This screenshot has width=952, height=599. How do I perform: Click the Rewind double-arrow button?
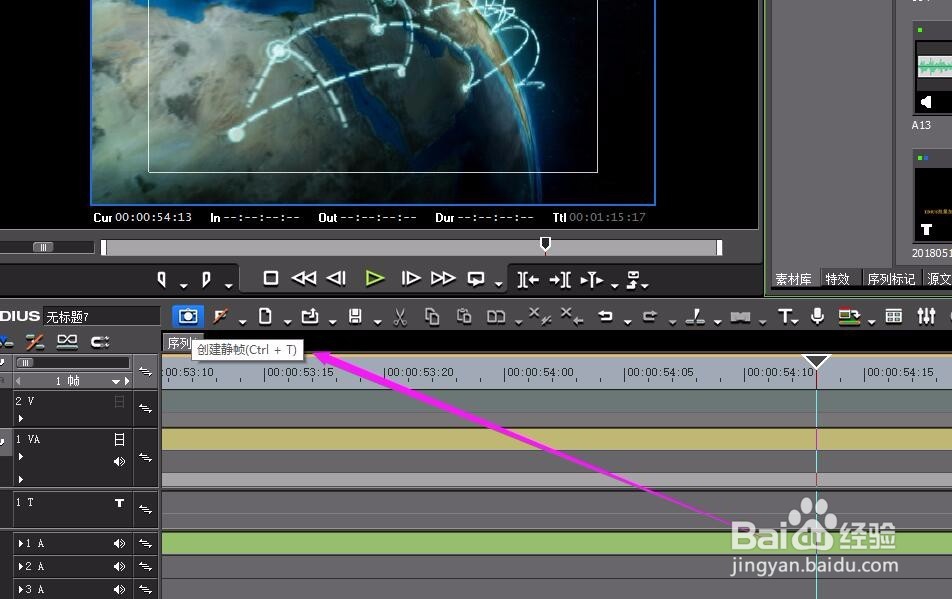point(304,279)
